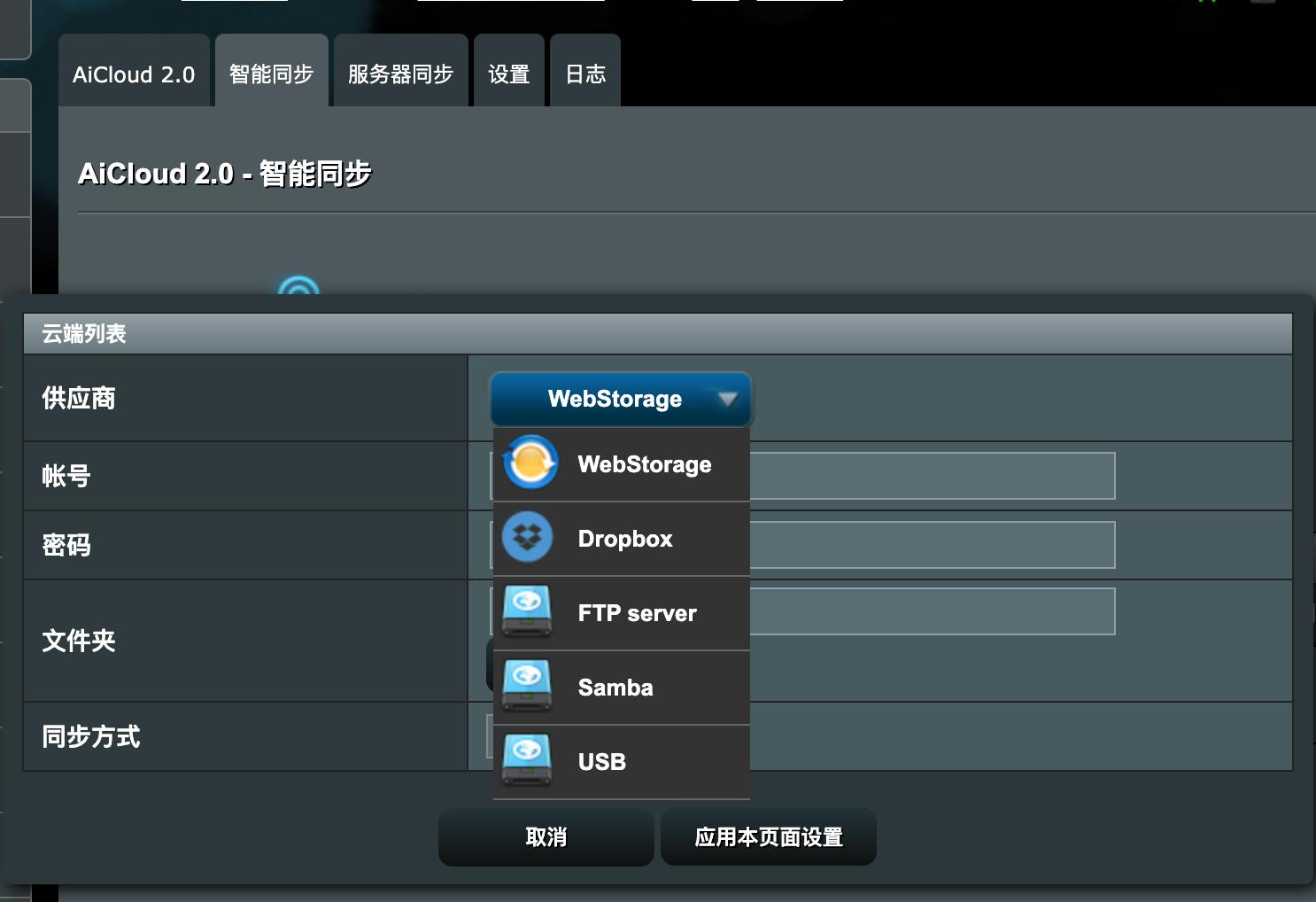
Task: Click the 同步方式 label
Action: pyautogui.click(x=91, y=736)
